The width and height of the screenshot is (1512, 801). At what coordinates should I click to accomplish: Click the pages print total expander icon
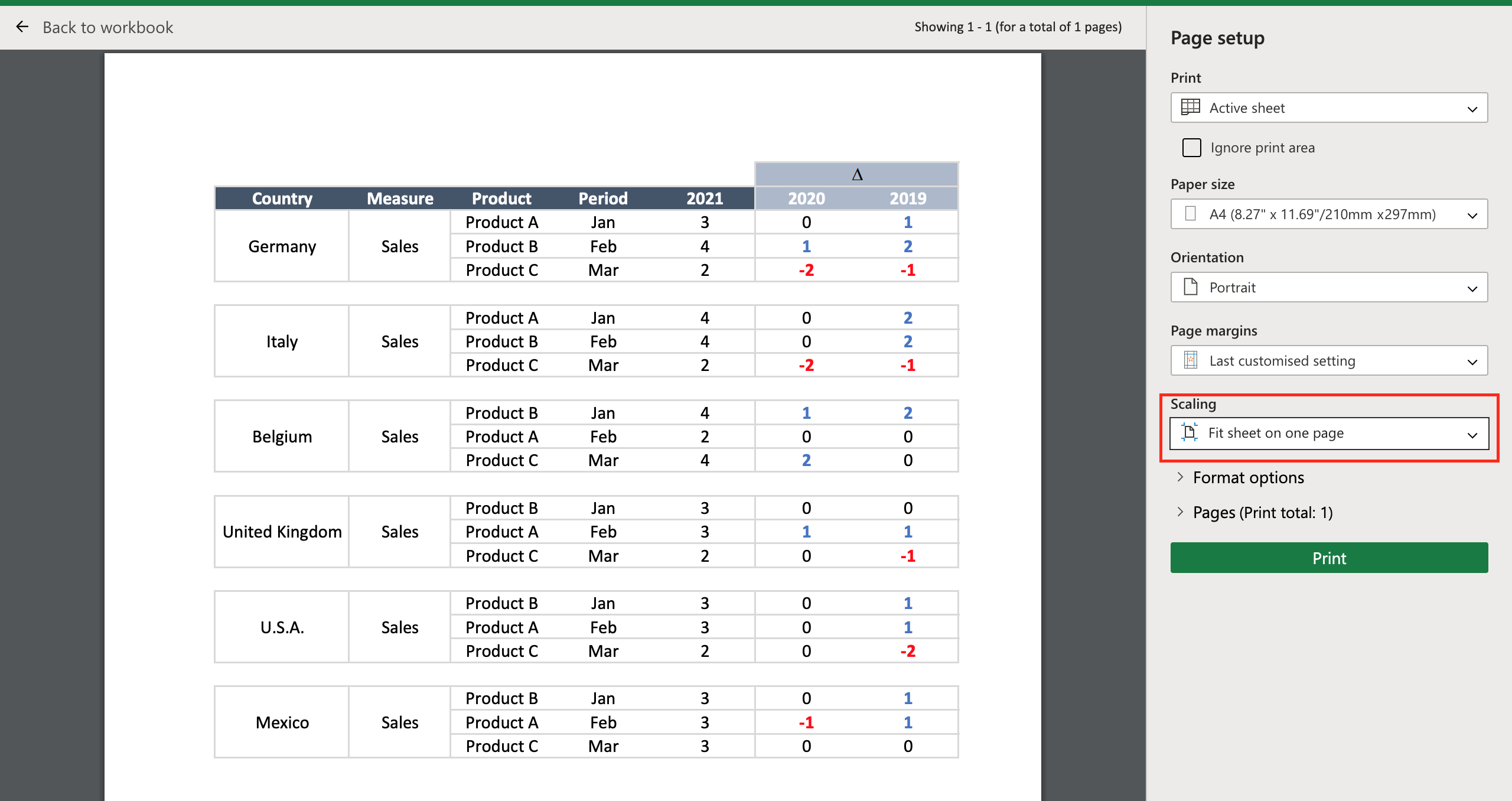[1181, 512]
